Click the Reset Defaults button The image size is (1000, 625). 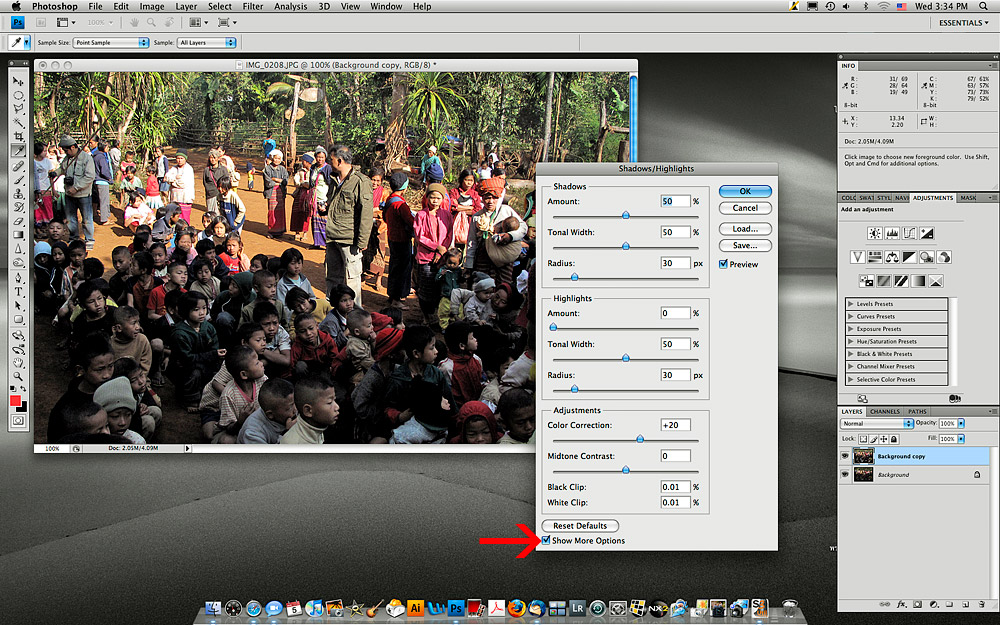580,526
